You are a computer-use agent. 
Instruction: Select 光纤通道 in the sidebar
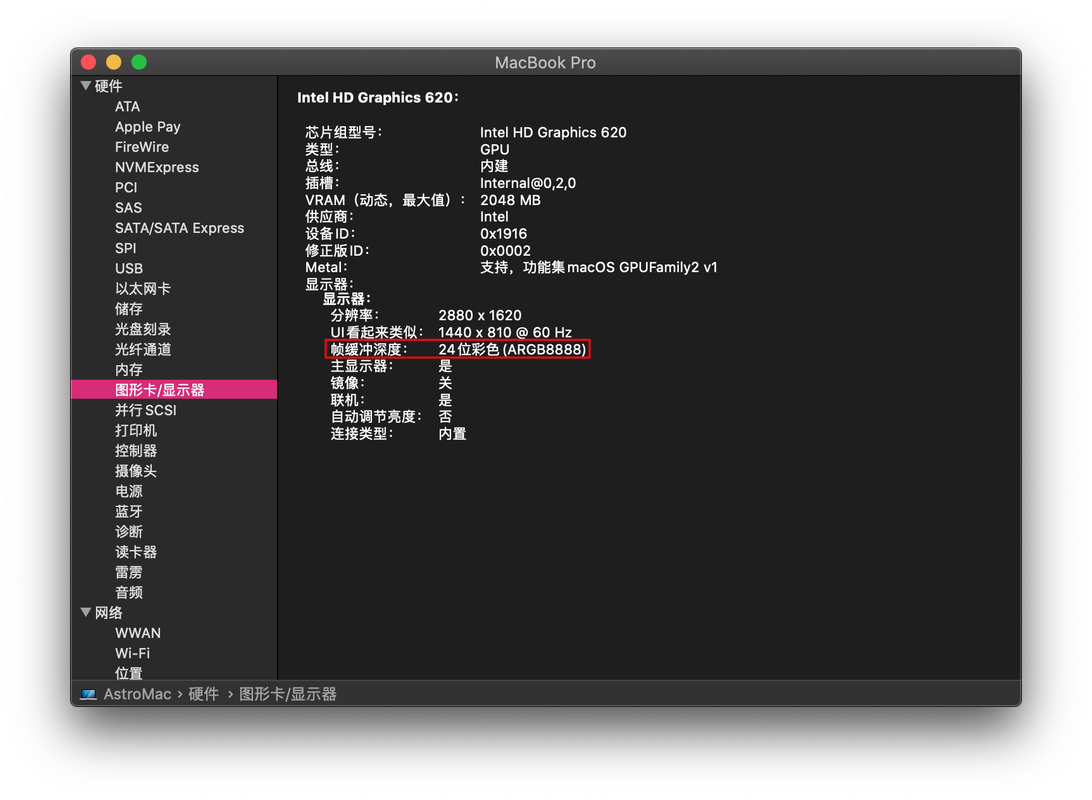(143, 349)
